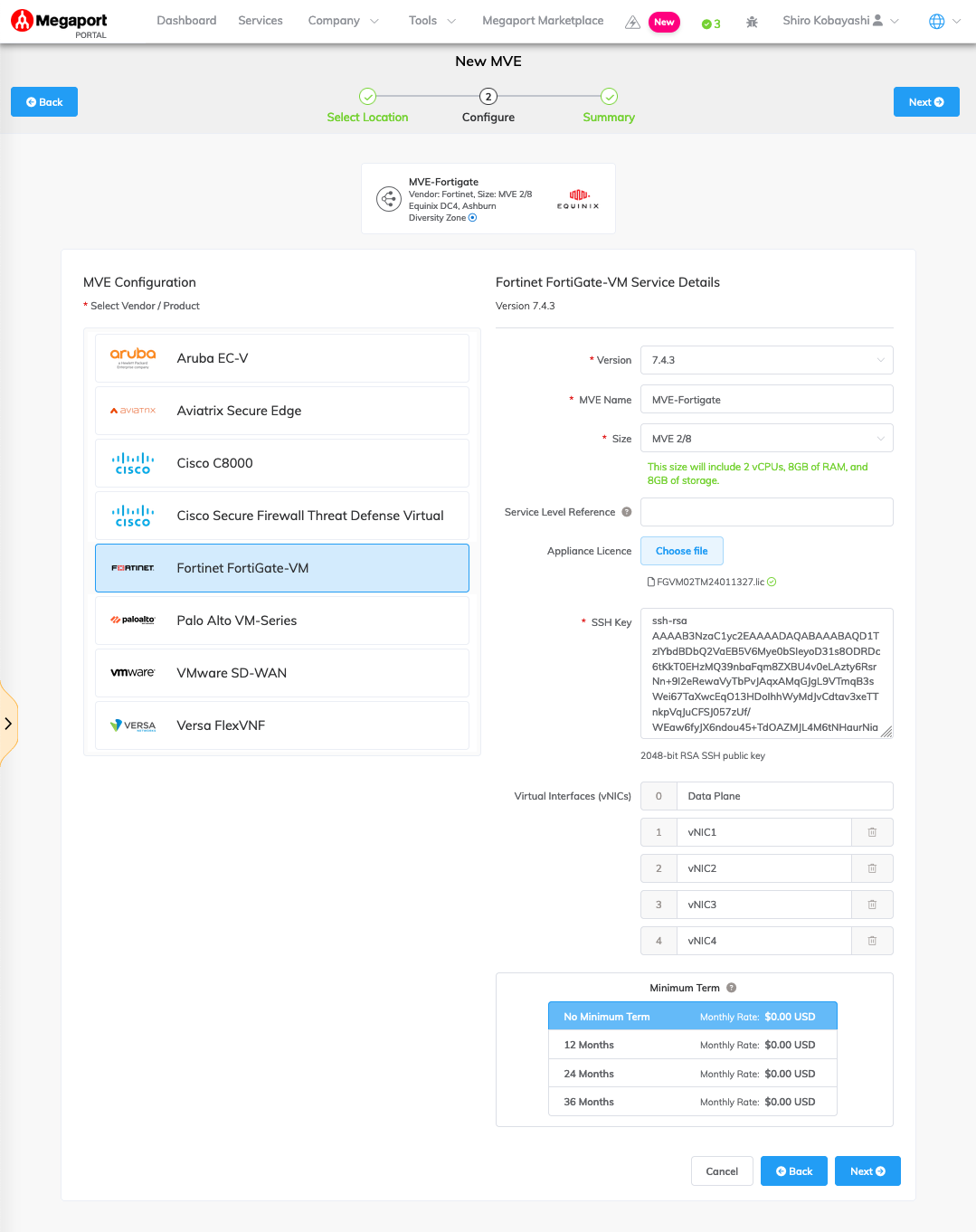The image size is (976, 1232).
Task: Open the Size dropdown showing MVE 2/8
Action: (x=766, y=438)
